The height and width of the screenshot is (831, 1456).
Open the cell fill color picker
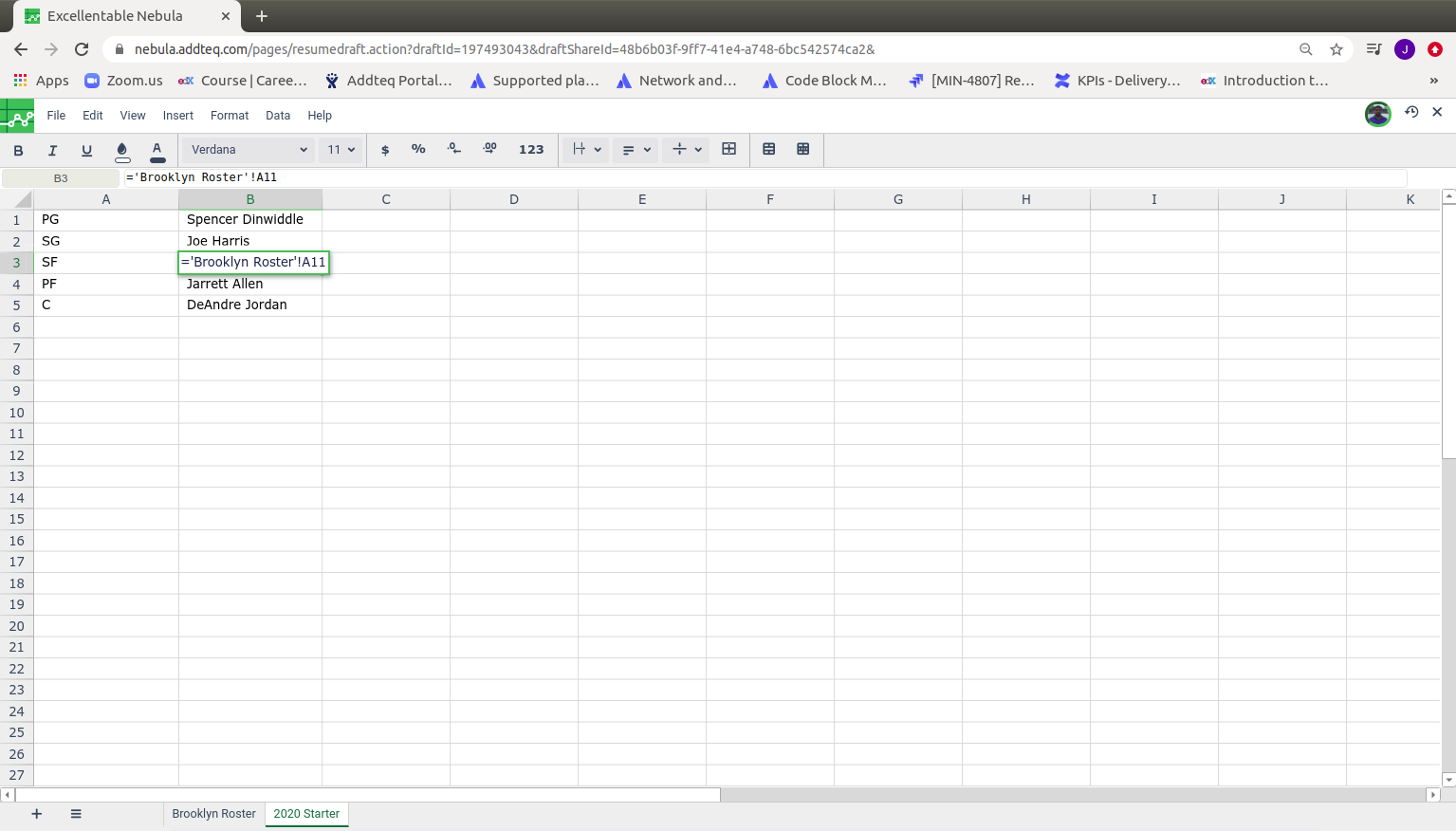coord(121,150)
